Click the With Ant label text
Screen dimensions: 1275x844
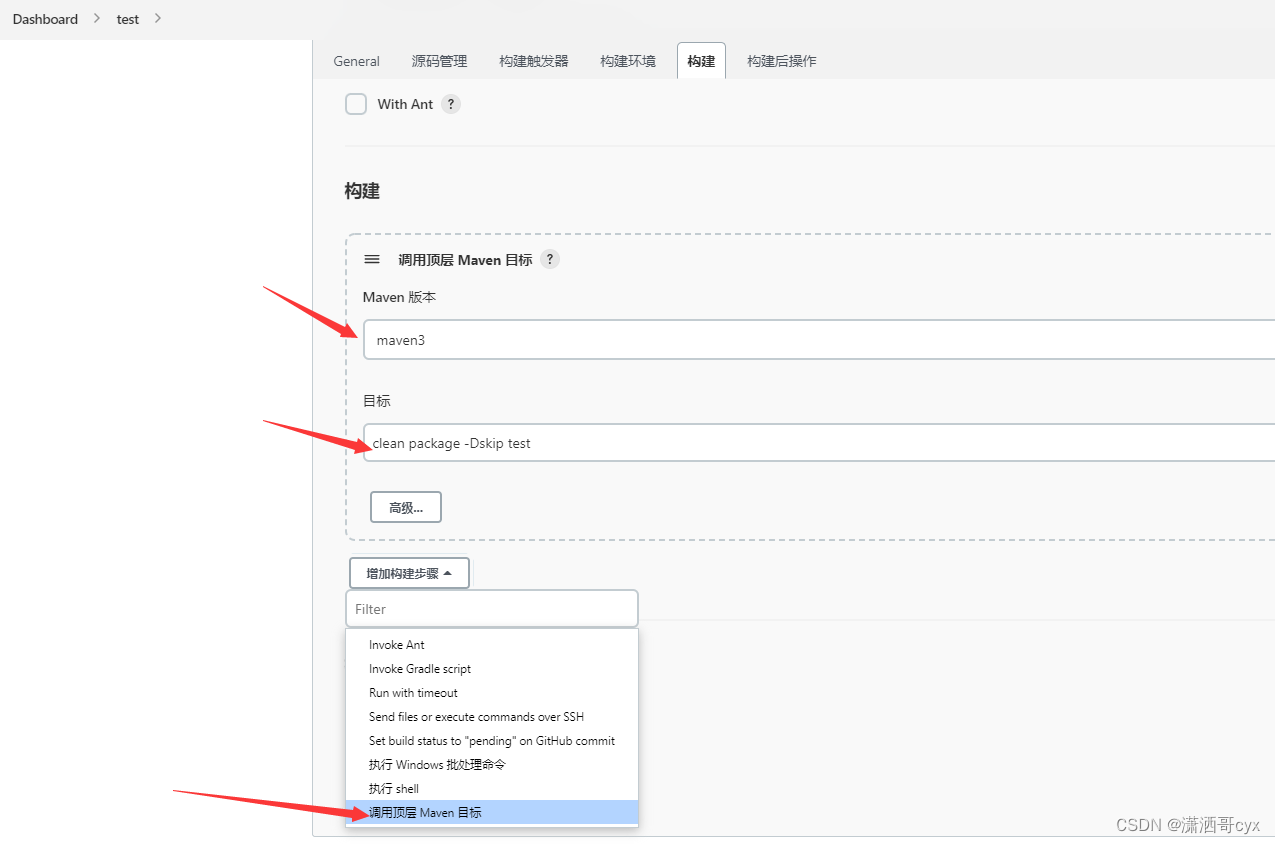[x=405, y=104]
